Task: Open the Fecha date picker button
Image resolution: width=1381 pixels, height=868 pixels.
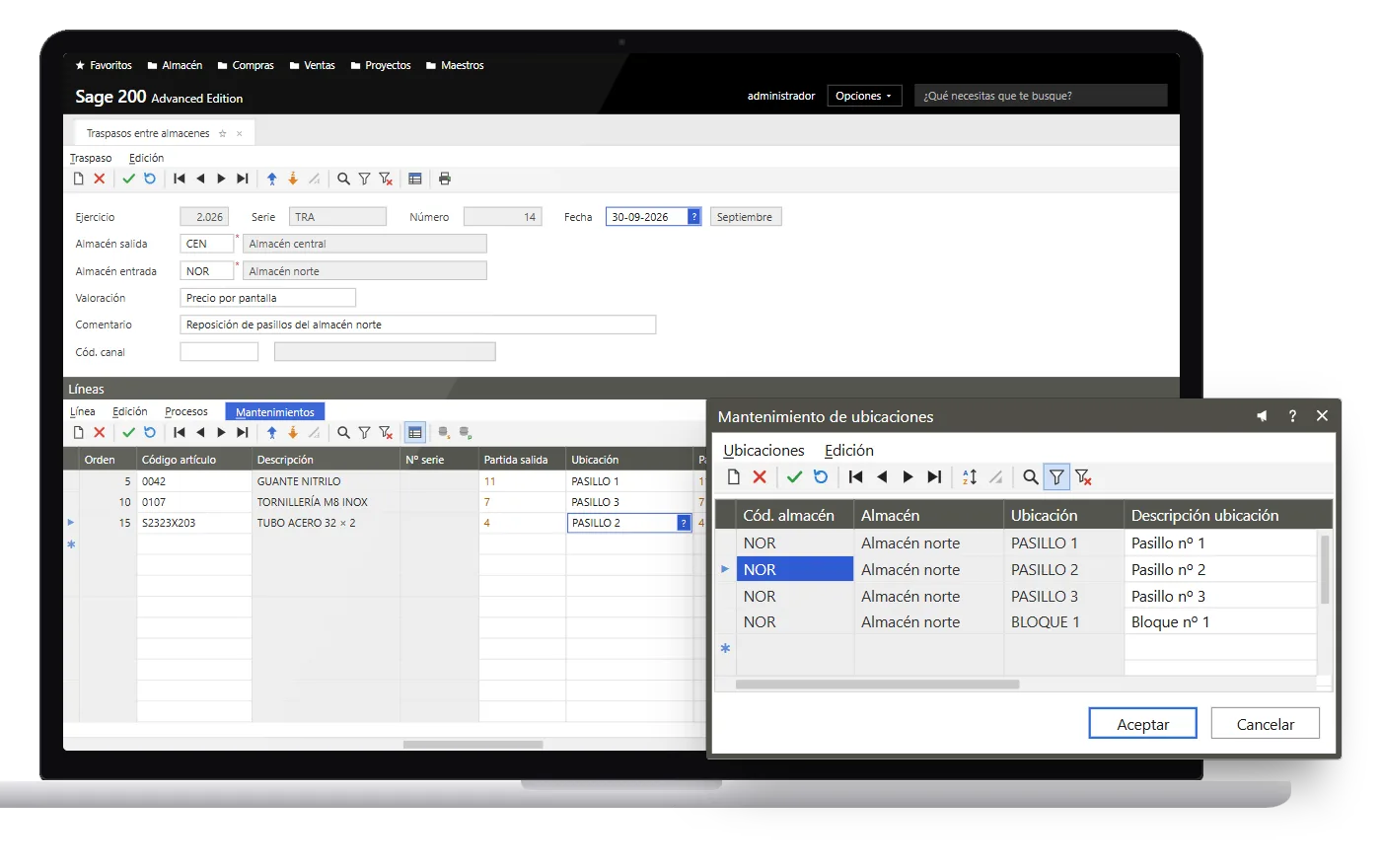Action: pyautogui.click(x=694, y=217)
